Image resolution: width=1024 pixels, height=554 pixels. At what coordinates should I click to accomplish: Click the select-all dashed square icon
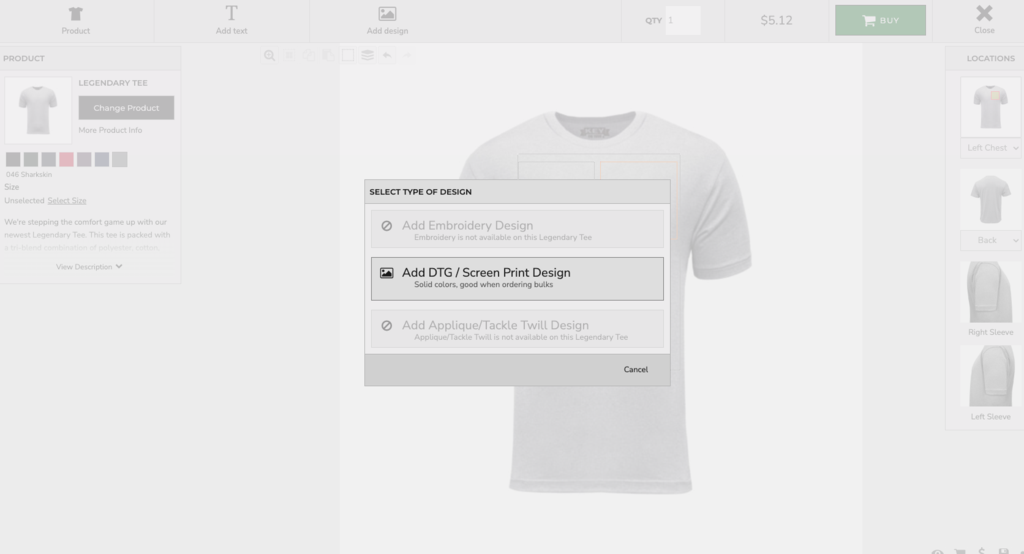tap(348, 56)
